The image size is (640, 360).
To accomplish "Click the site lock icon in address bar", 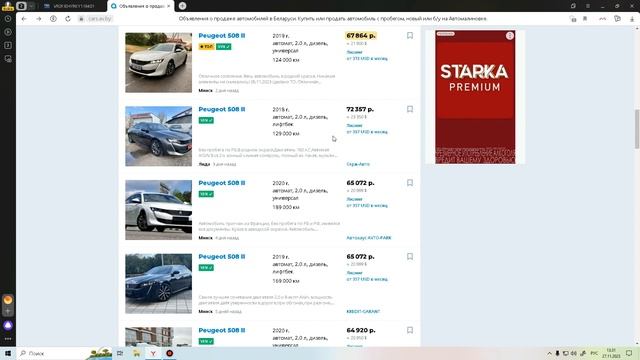I will [81, 19].
